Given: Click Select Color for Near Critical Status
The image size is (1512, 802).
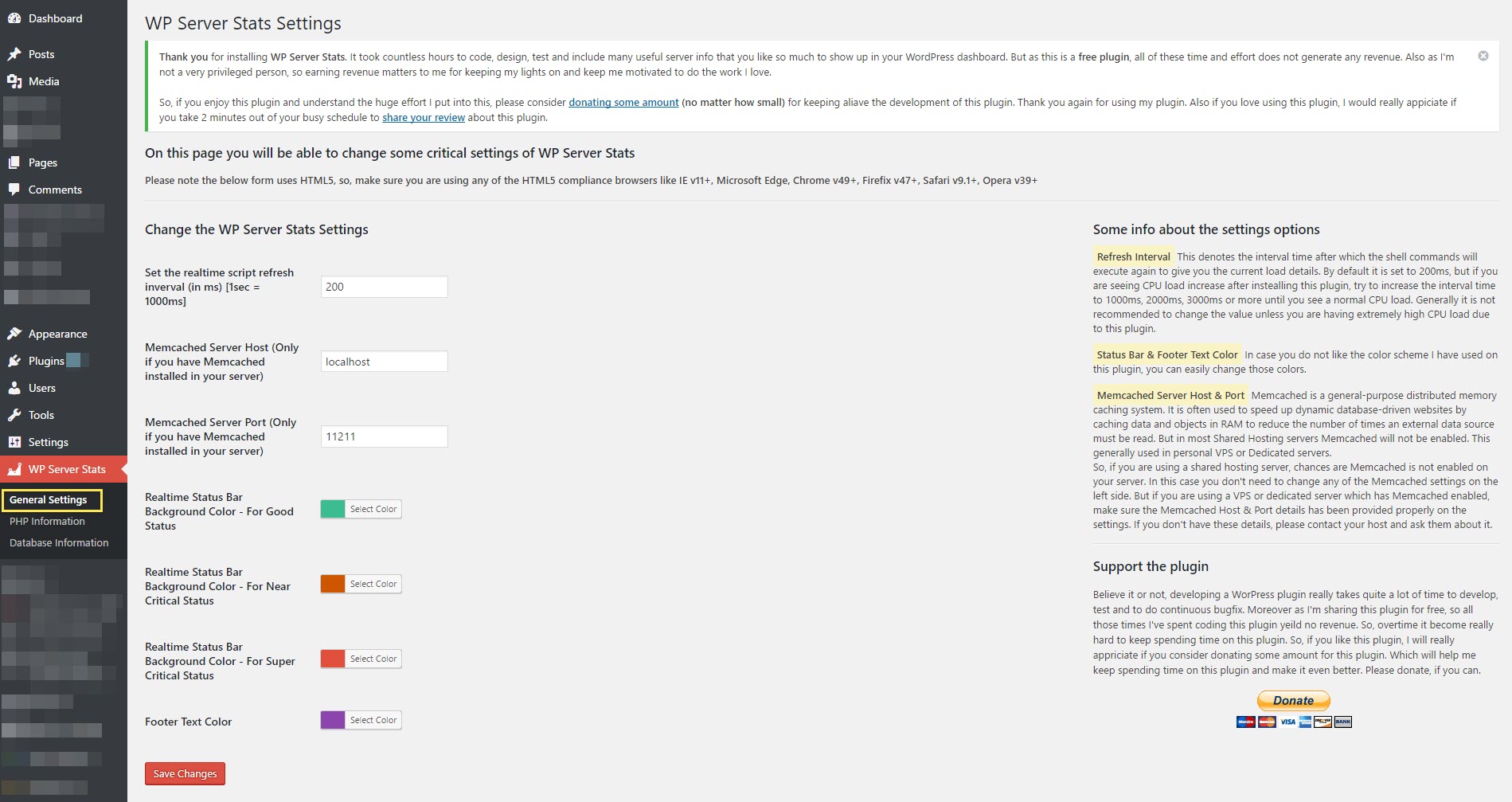Looking at the screenshot, I should [373, 584].
